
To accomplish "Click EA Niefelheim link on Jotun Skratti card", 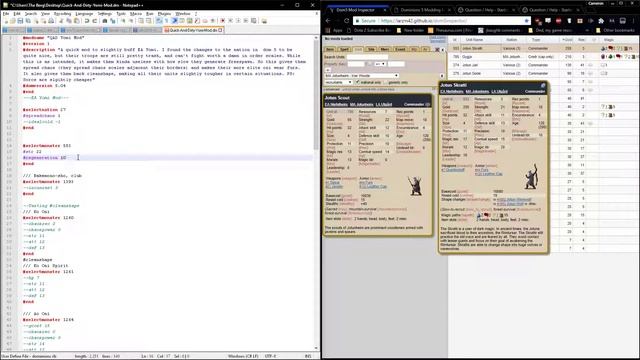I will (452, 91).
